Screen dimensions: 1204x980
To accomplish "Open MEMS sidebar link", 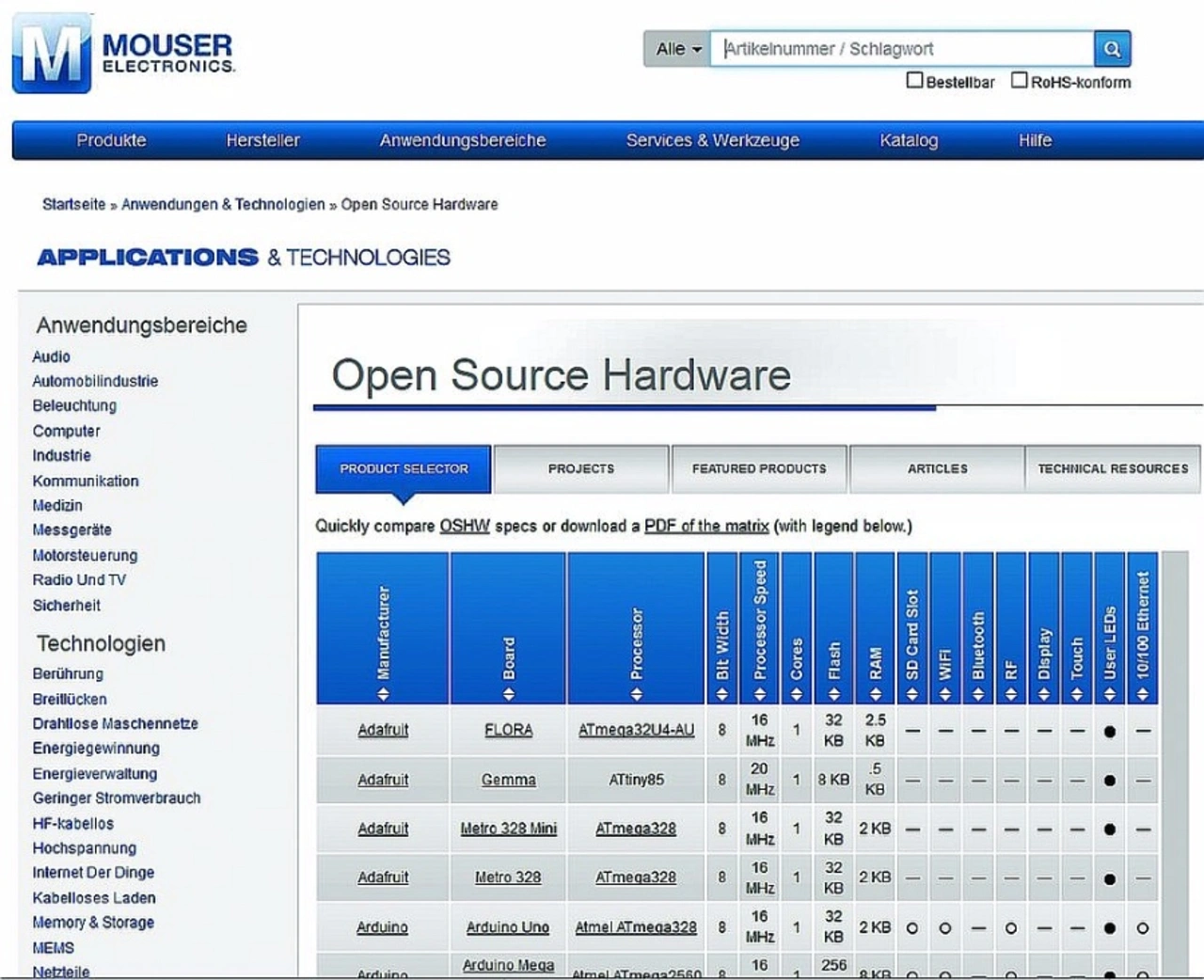I will pos(53,947).
